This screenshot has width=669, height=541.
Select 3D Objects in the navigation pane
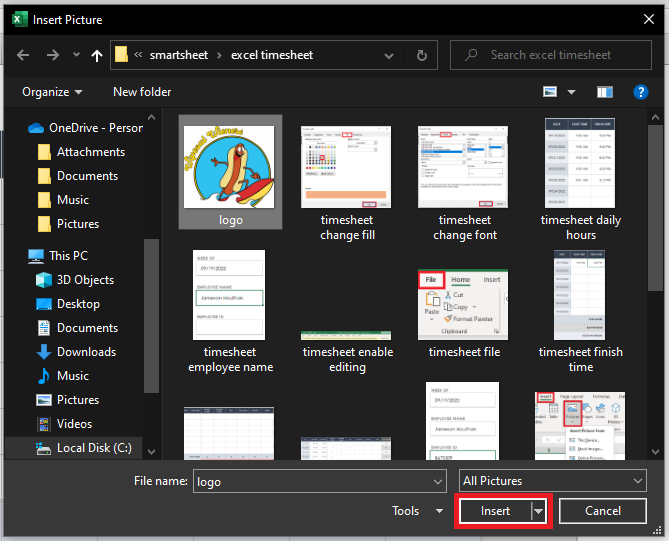pyautogui.click(x=85, y=280)
